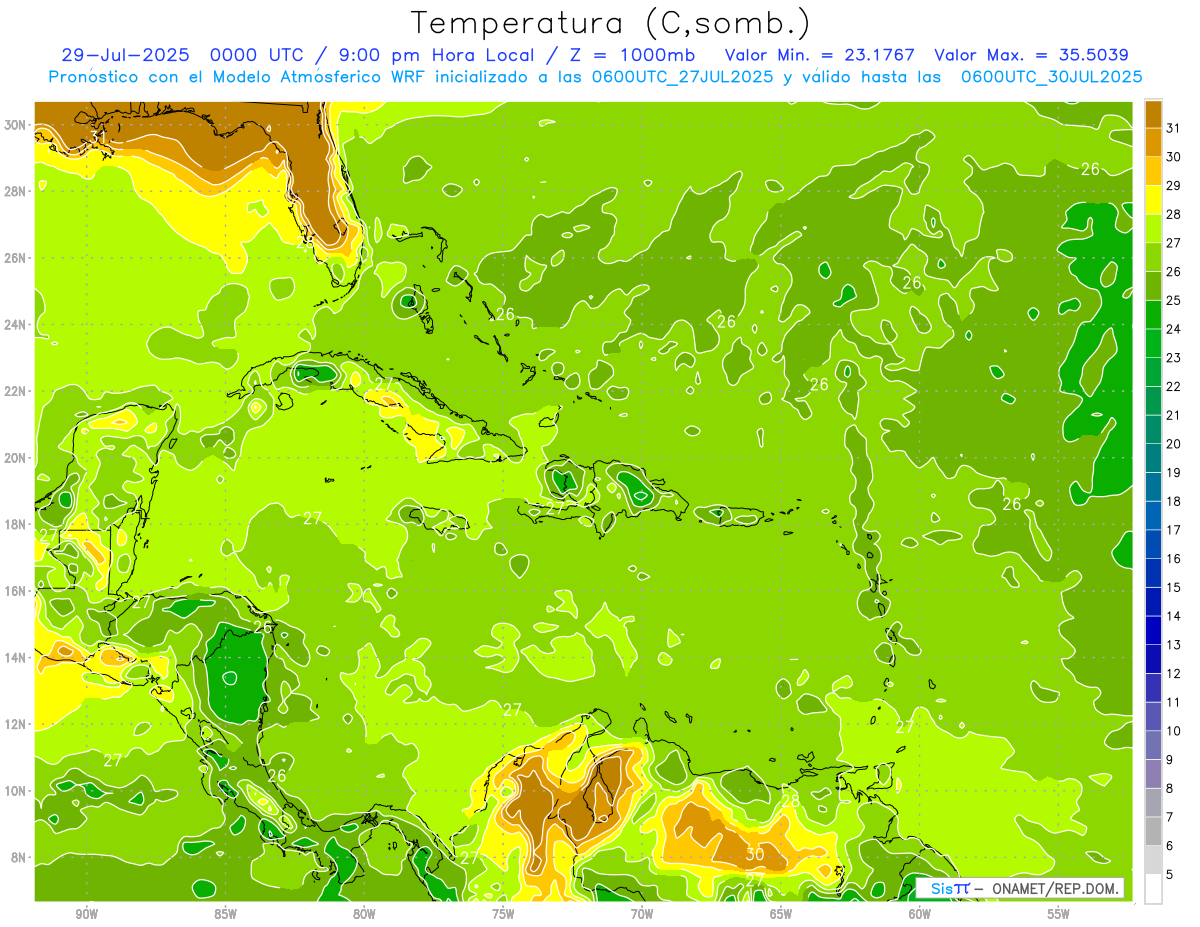Screen dimensions: 1200x927
Task: Click the "SisTT - ONAMET/REP.DOM." credit label
Action: pos(1019,889)
